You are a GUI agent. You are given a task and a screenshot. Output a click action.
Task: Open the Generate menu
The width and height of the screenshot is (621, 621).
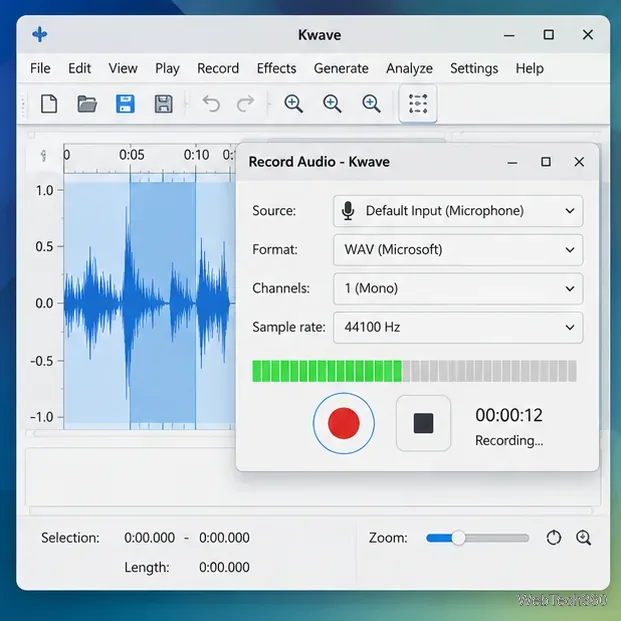point(341,68)
